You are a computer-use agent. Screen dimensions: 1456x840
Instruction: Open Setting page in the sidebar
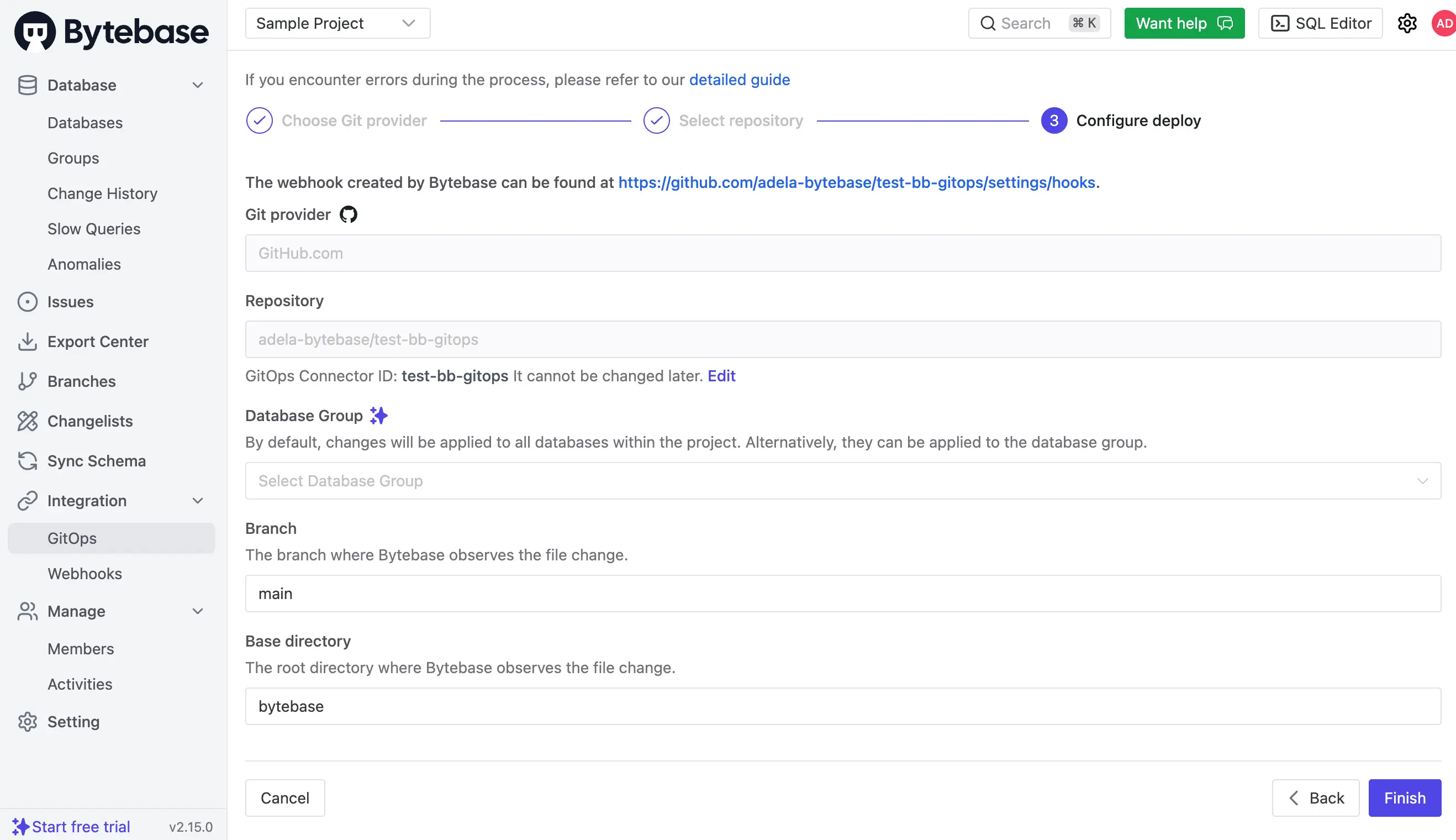coord(73,722)
